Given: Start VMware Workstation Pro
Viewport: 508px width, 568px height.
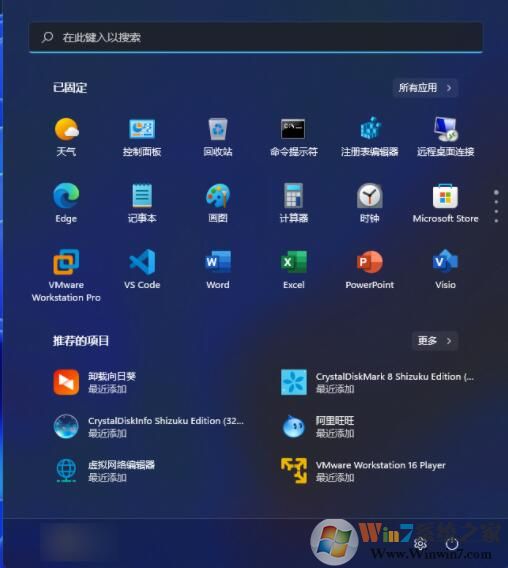Looking at the screenshot, I should (x=66, y=276).
